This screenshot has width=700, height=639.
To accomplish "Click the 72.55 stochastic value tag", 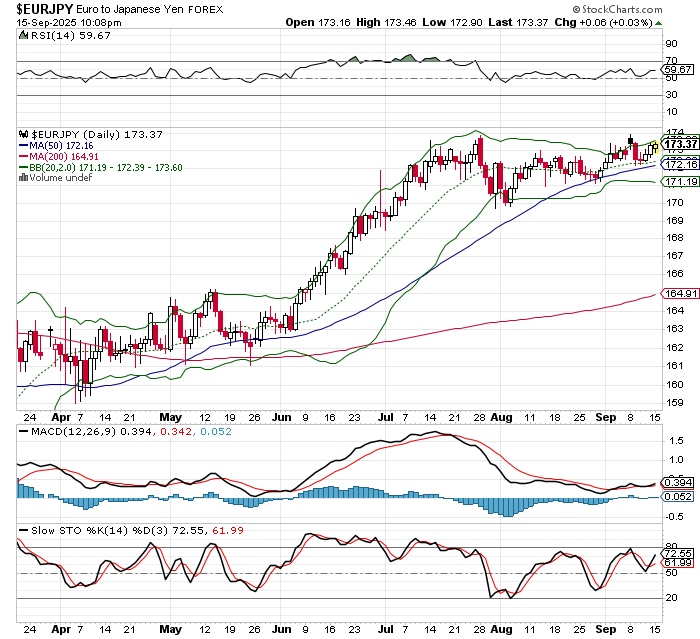I will (679, 553).
